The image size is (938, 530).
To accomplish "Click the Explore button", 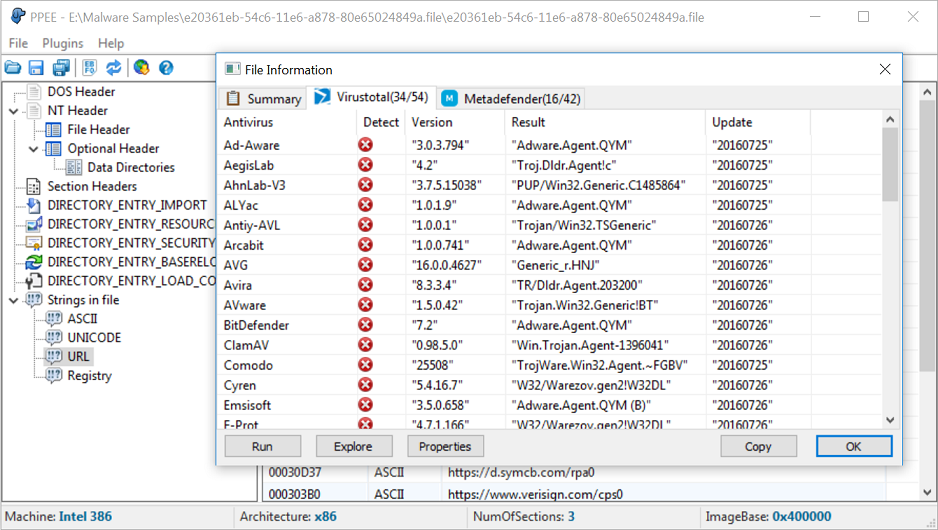I will 354,446.
